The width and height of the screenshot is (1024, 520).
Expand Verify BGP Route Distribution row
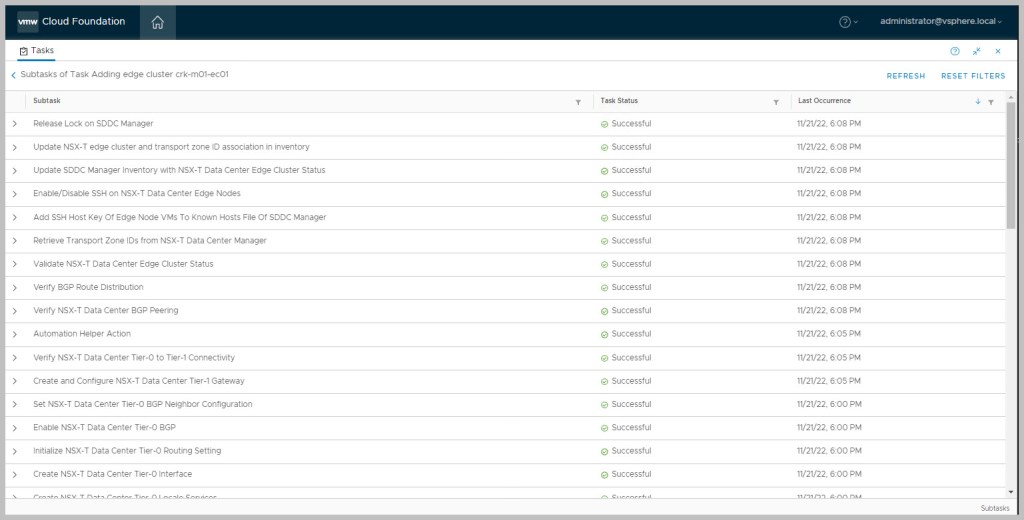14,287
